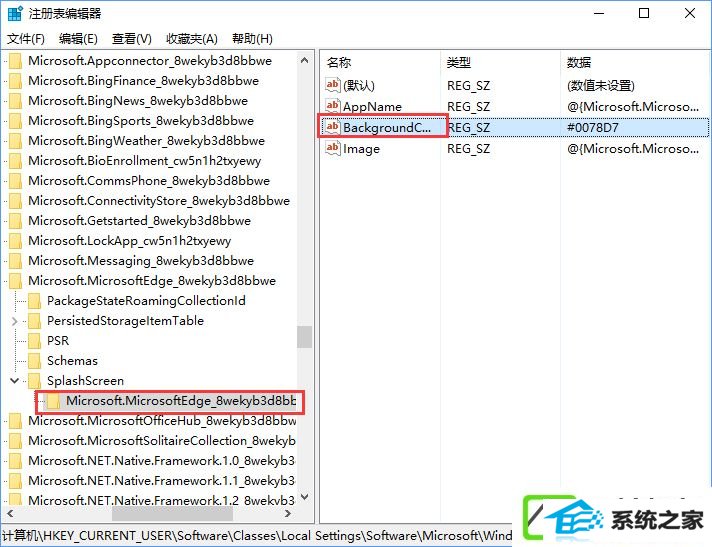The width and height of the screenshot is (712, 547).
Task: Select folder icon of PersistedStorageItemTable
Action: tap(35, 320)
